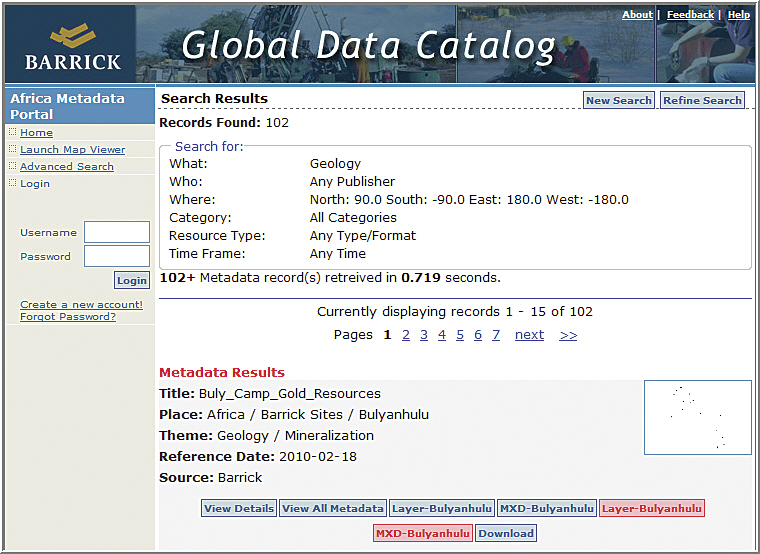Click the red Layer-Bulyanhulu button
The height and width of the screenshot is (554, 760).
coord(652,508)
